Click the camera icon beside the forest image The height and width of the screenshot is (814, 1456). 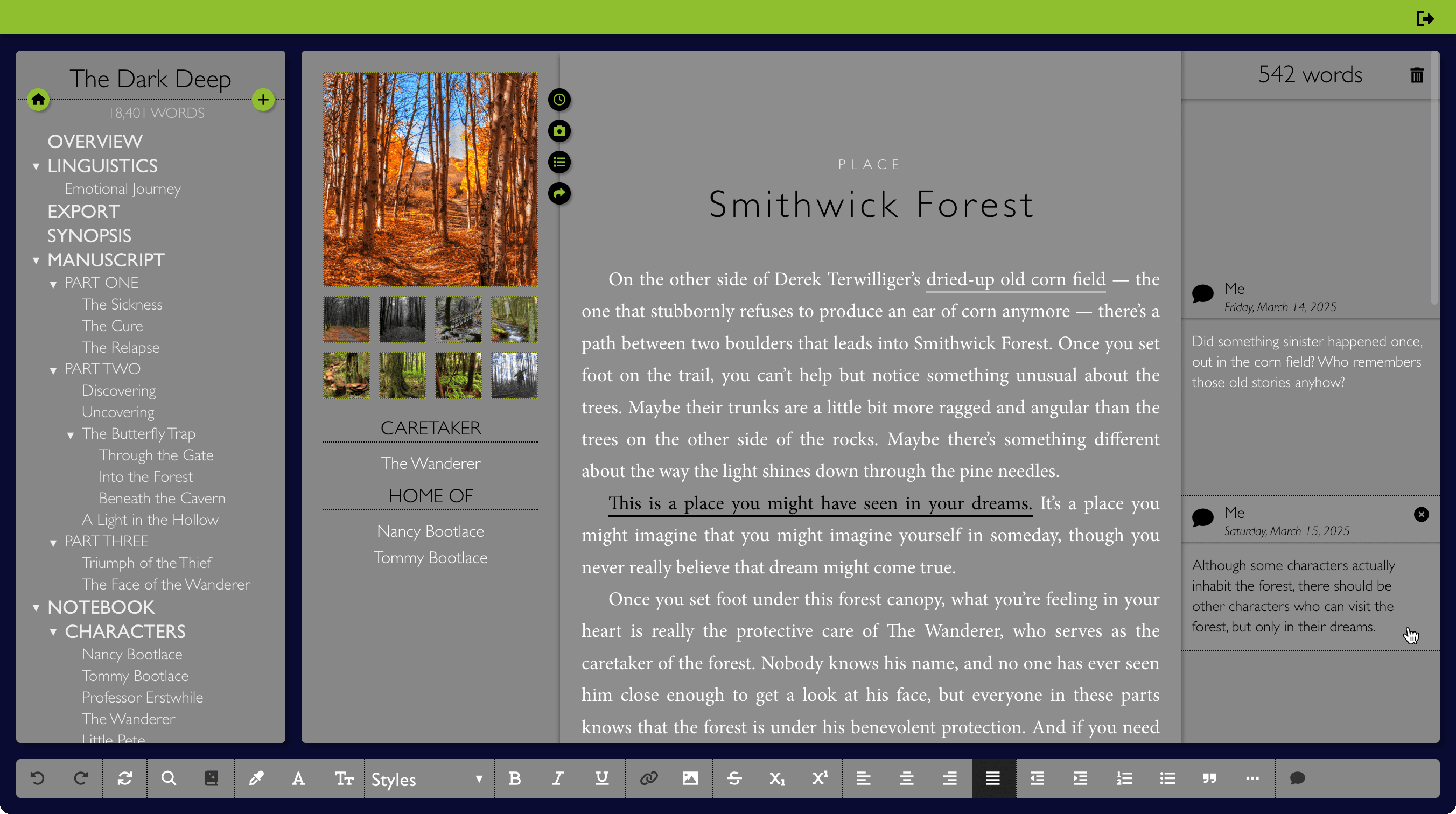pos(559,131)
